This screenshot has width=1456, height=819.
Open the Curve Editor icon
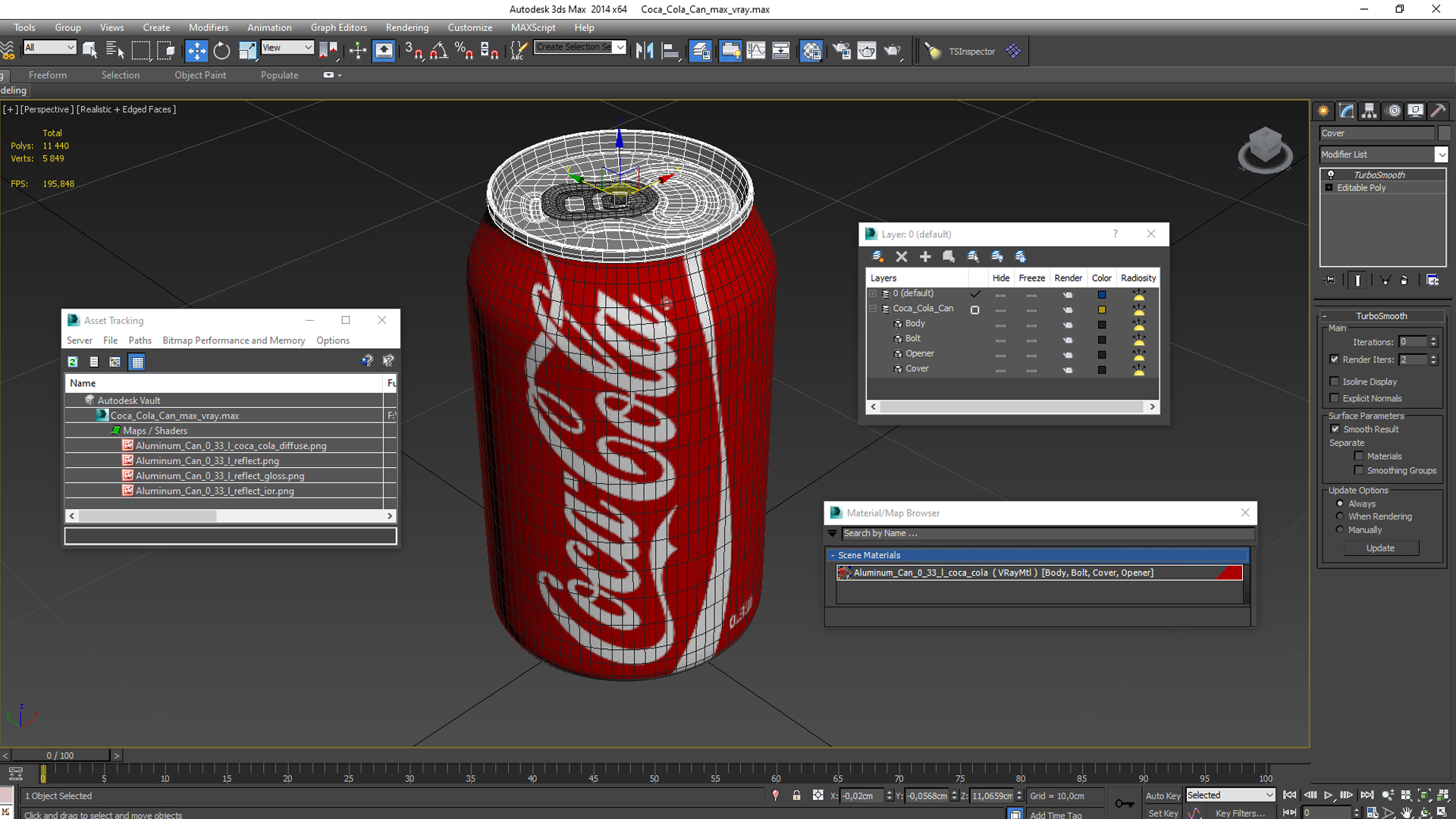tap(756, 51)
